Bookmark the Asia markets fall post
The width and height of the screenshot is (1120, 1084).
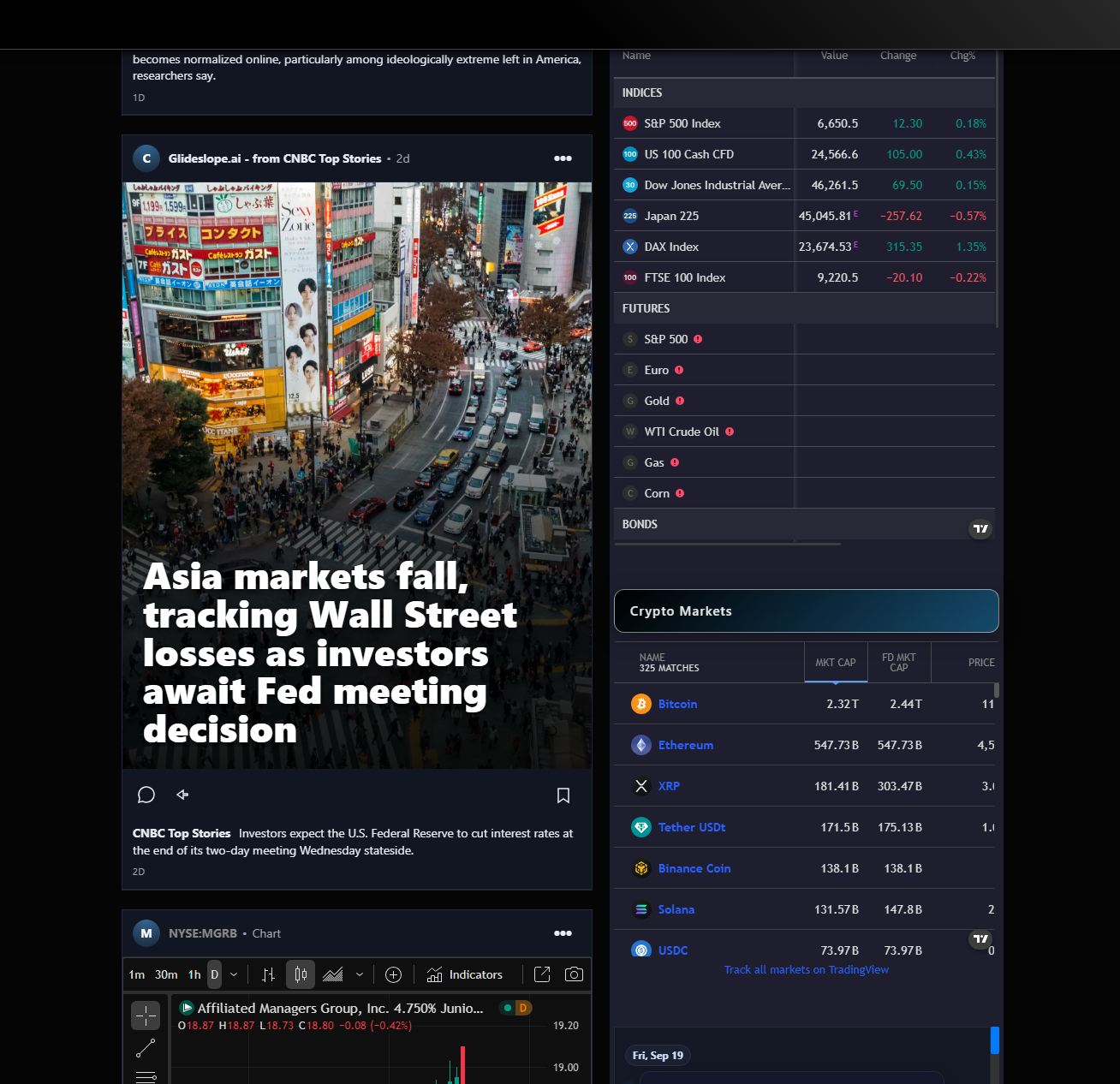click(x=563, y=795)
